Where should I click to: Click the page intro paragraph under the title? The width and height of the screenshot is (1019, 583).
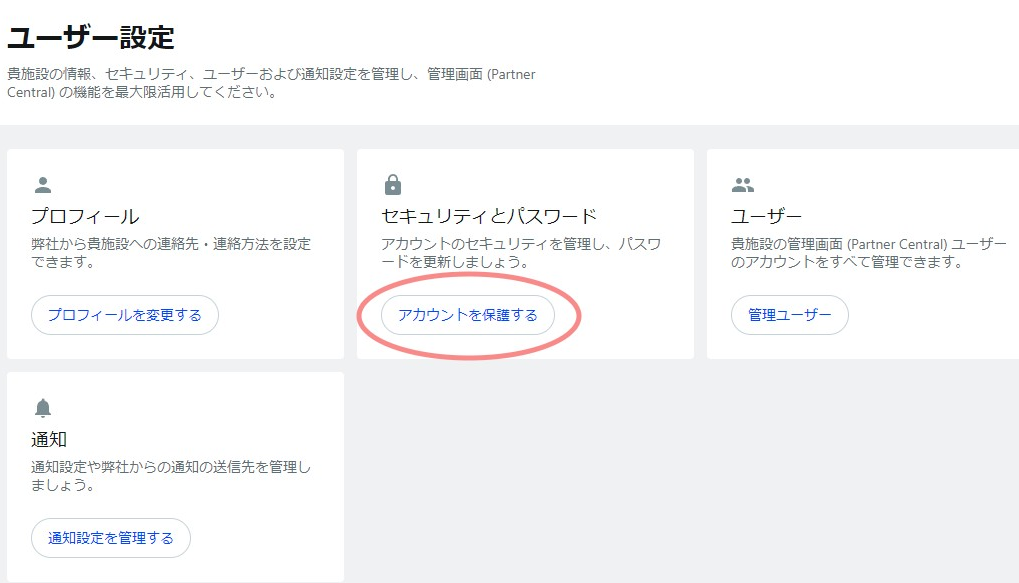coord(270,84)
